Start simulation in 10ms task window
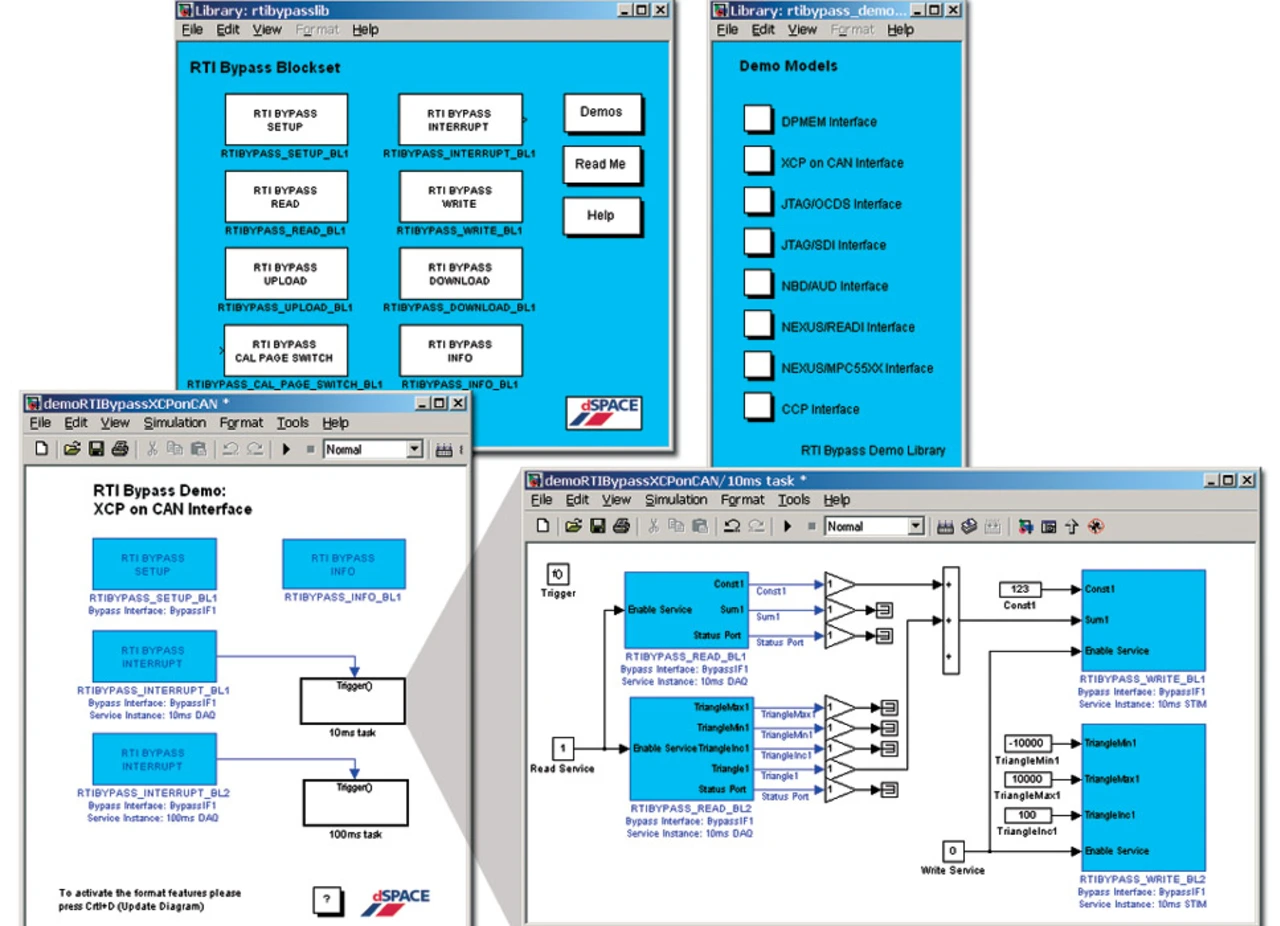Viewport: 1280px width, 926px height. click(x=787, y=526)
